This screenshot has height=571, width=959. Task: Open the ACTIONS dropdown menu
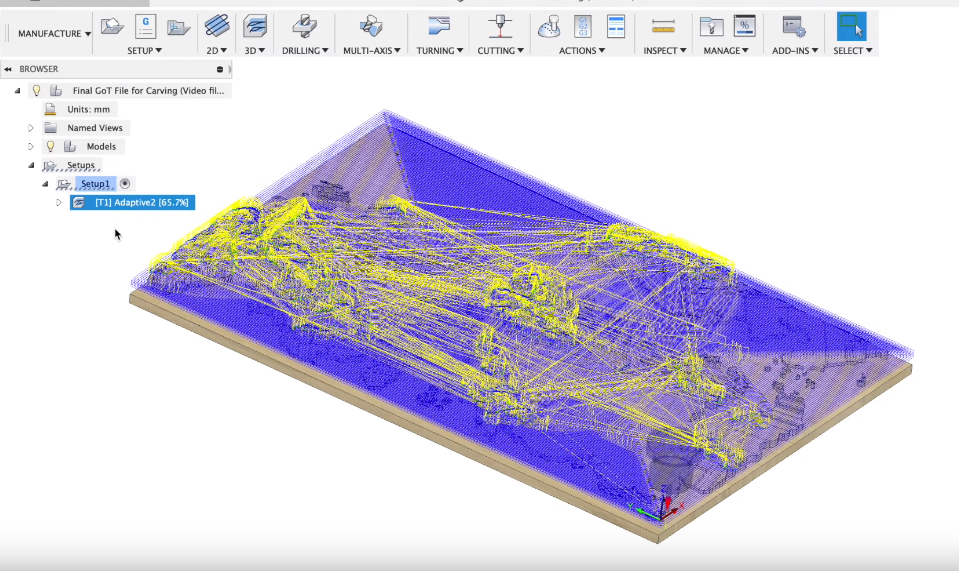point(582,50)
